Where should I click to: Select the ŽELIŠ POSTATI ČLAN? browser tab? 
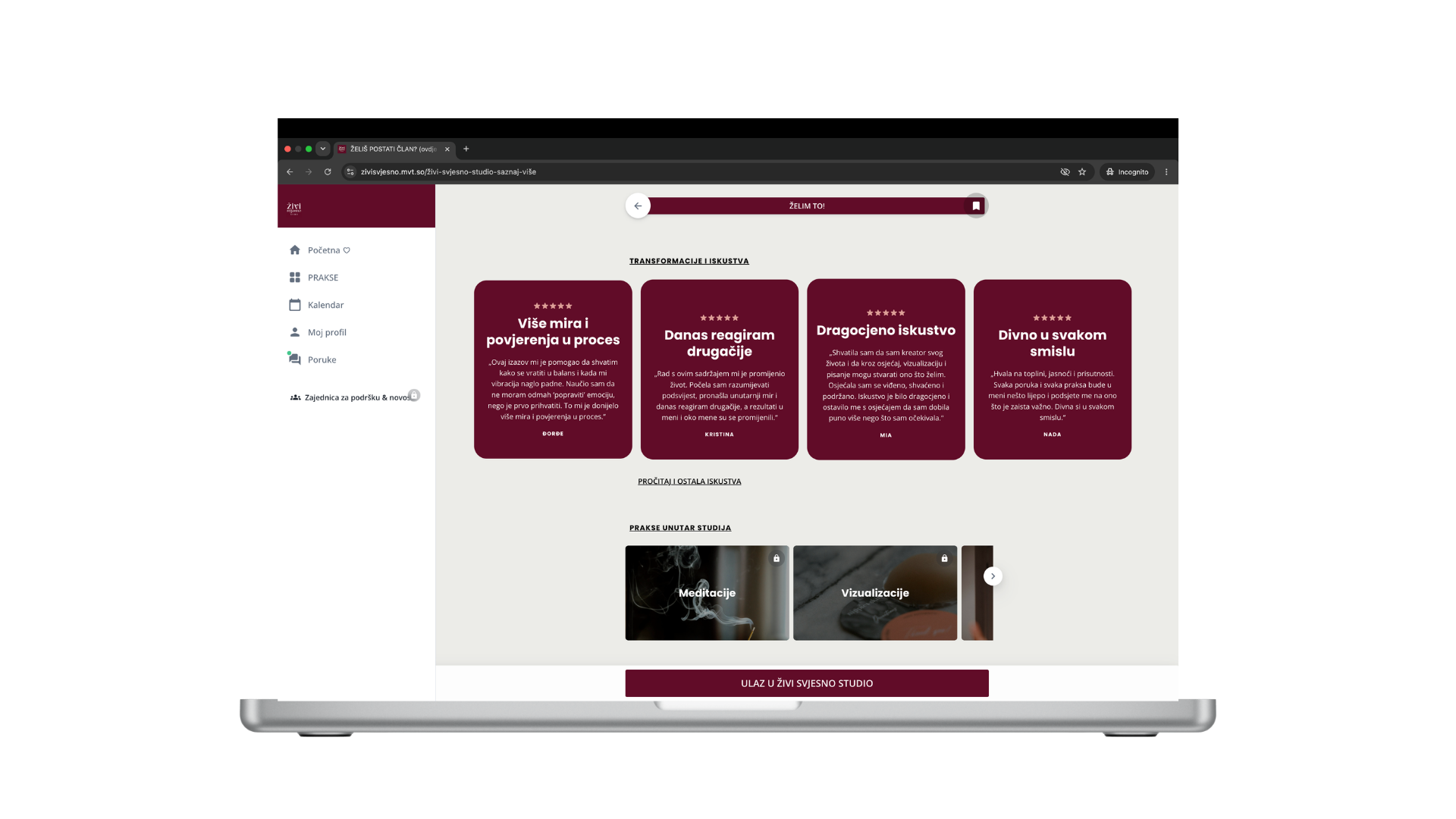(x=394, y=149)
